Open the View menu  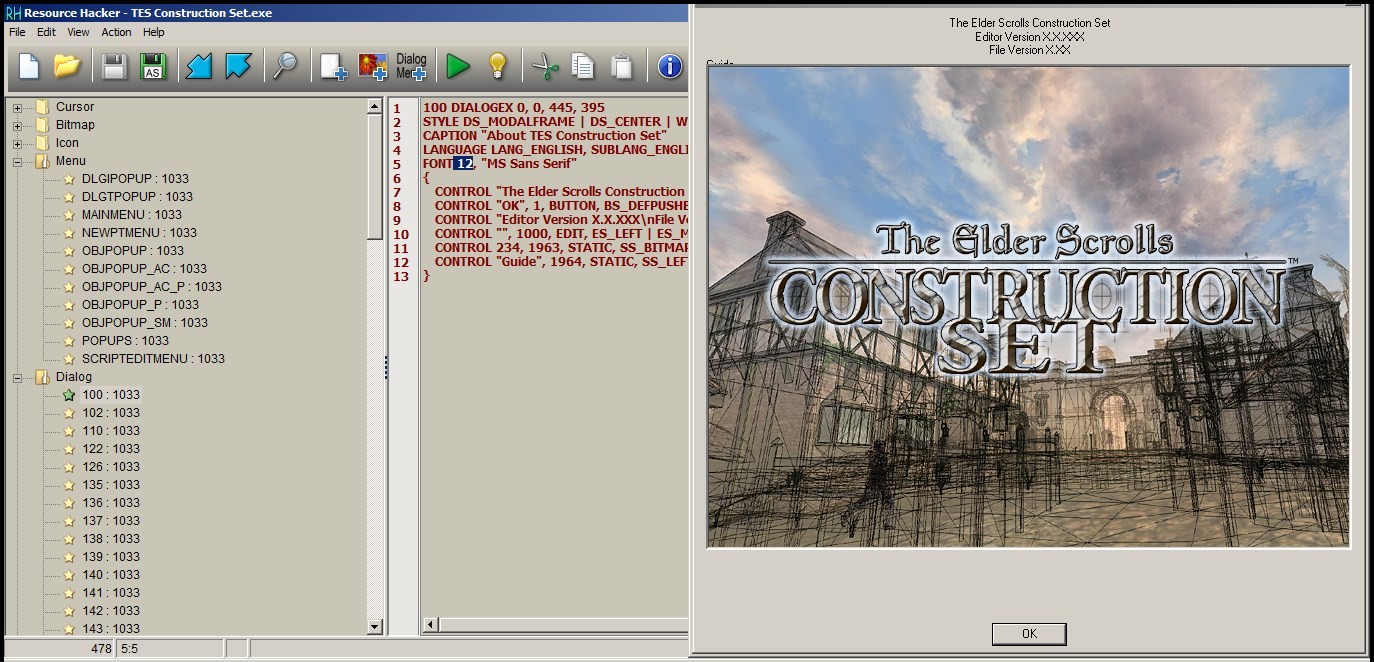click(x=78, y=32)
